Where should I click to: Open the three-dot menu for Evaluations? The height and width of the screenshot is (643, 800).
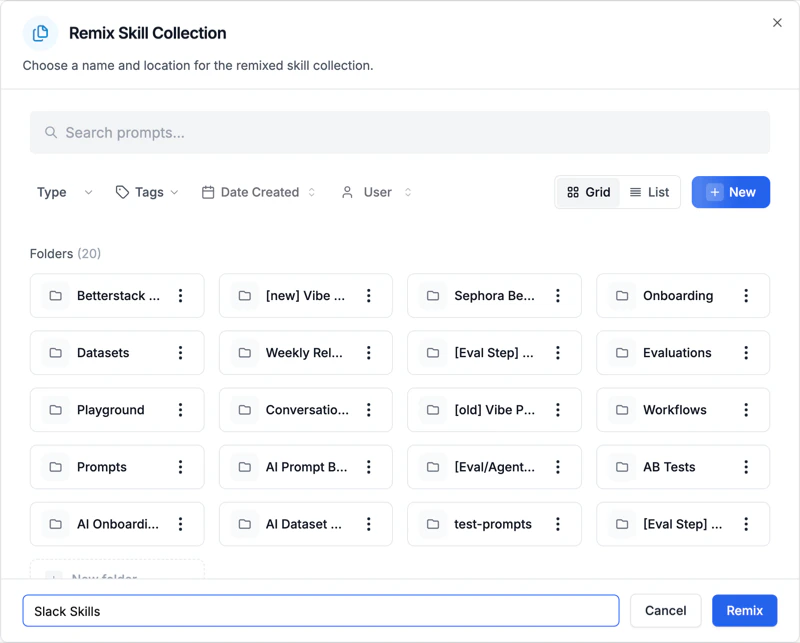point(746,353)
